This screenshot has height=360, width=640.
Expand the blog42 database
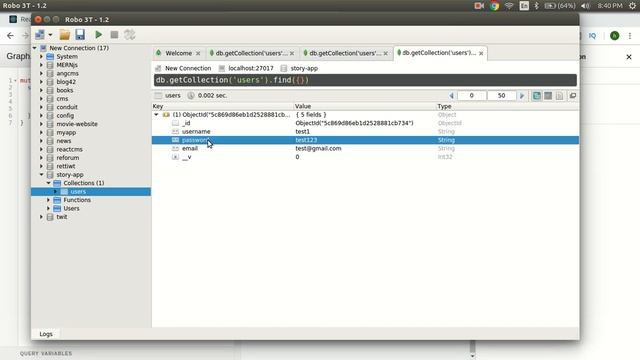click(42, 82)
